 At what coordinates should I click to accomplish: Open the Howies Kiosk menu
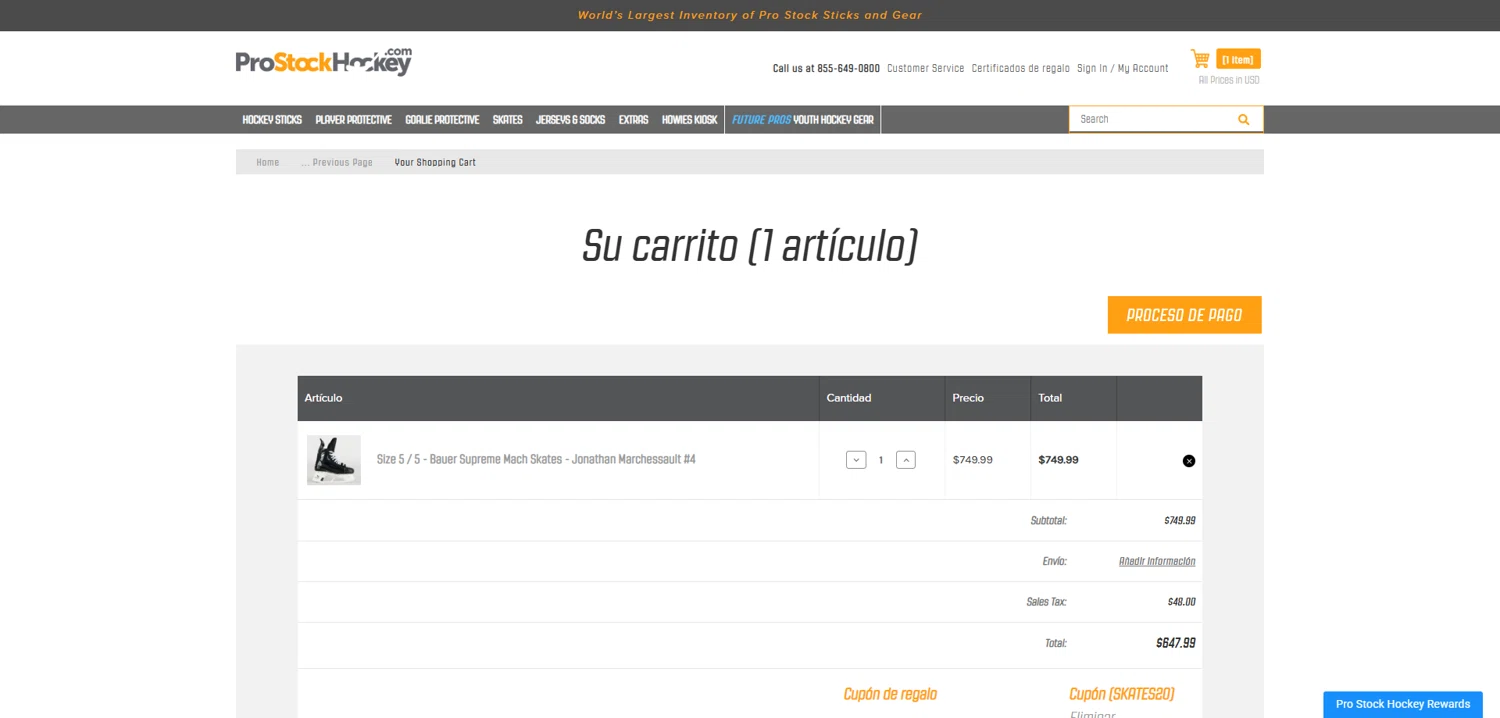click(689, 120)
